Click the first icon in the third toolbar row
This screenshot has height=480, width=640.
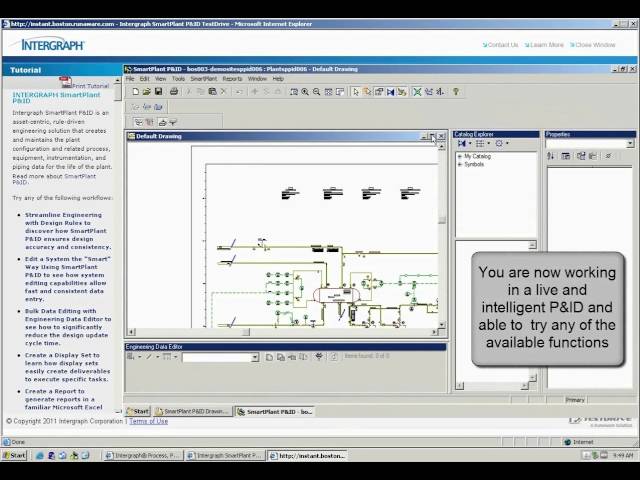coord(138,122)
